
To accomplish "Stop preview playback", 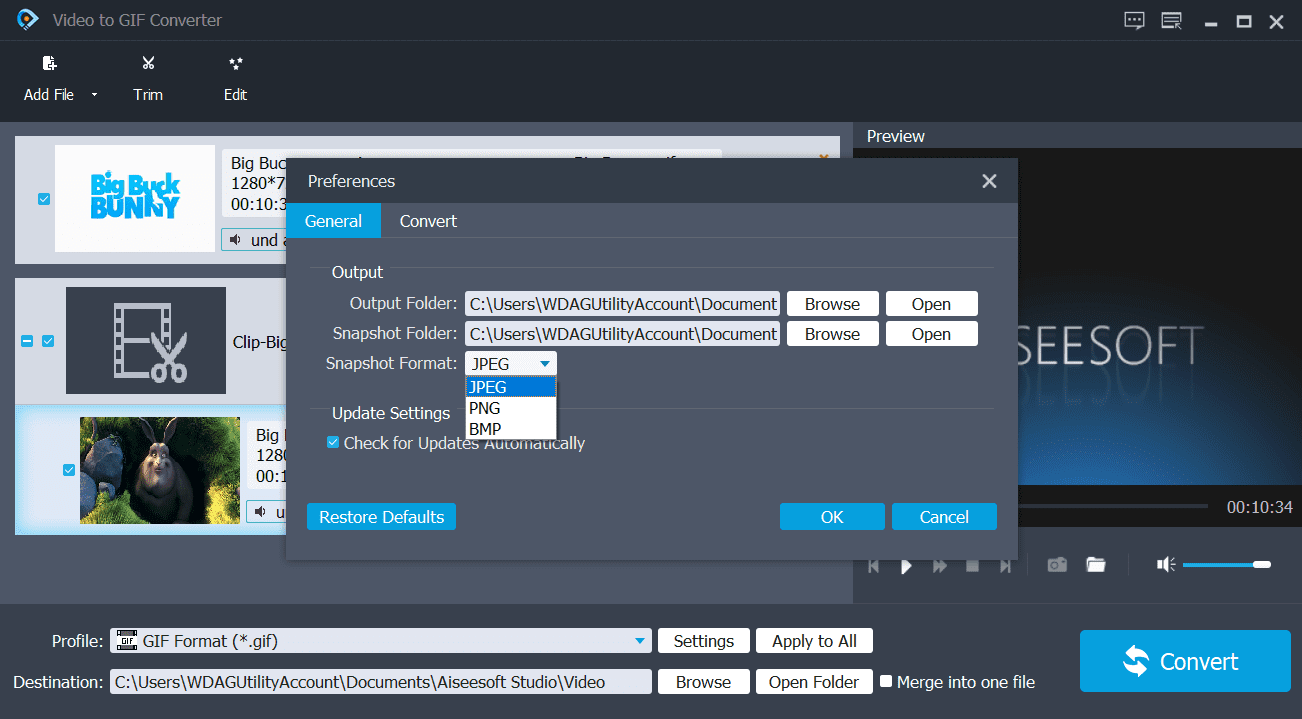I will coord(972,566).
